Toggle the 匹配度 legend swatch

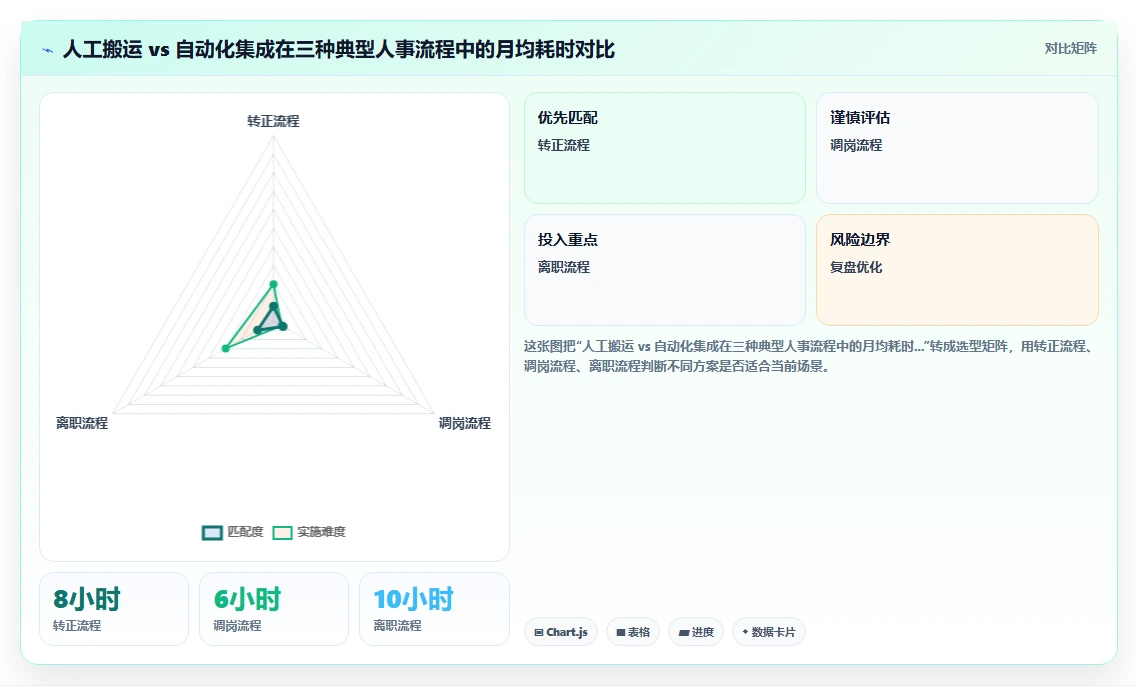click(x=212, y=533)
